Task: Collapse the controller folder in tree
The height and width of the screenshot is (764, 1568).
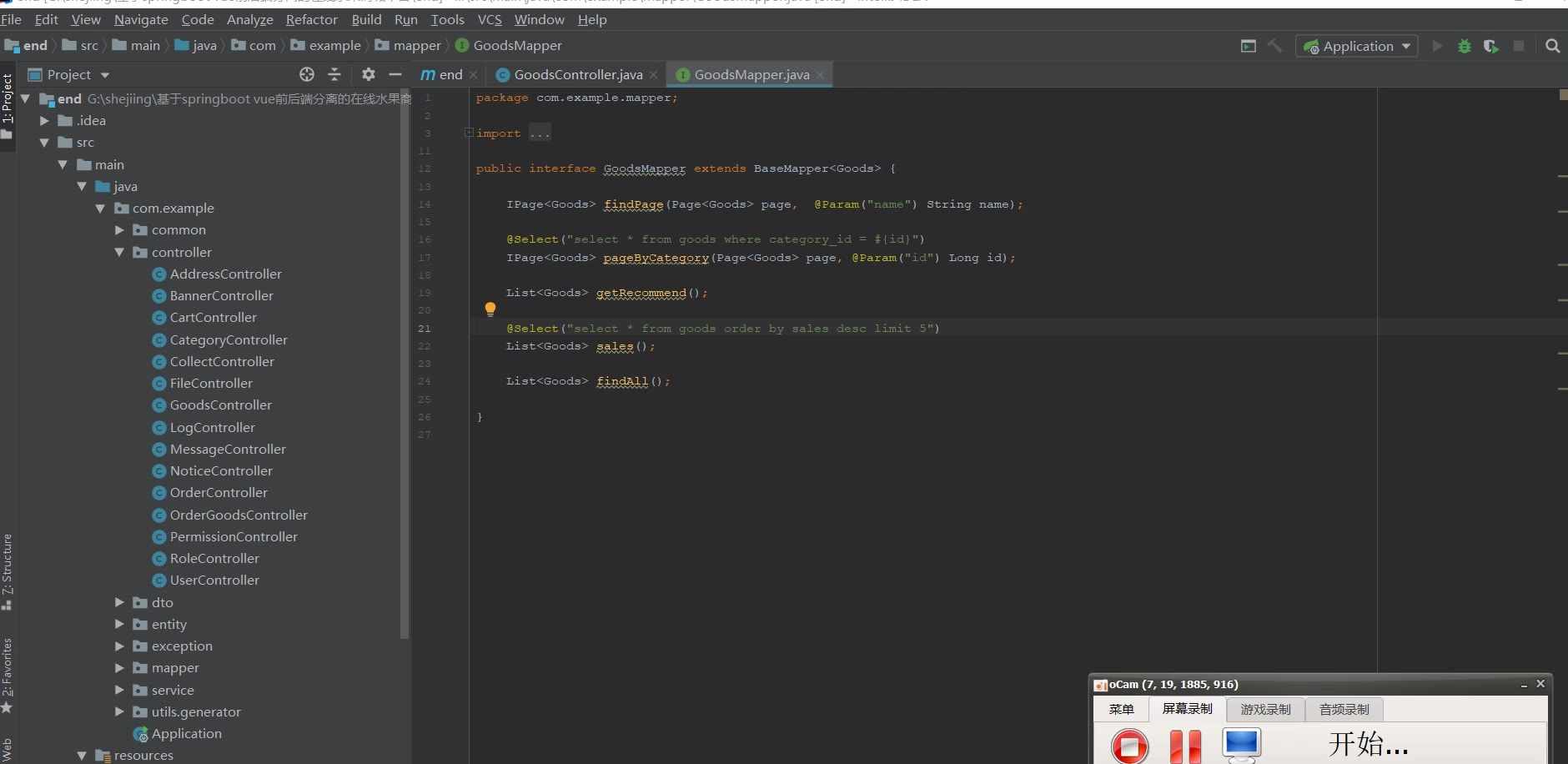Action: [x=119, y=253]
